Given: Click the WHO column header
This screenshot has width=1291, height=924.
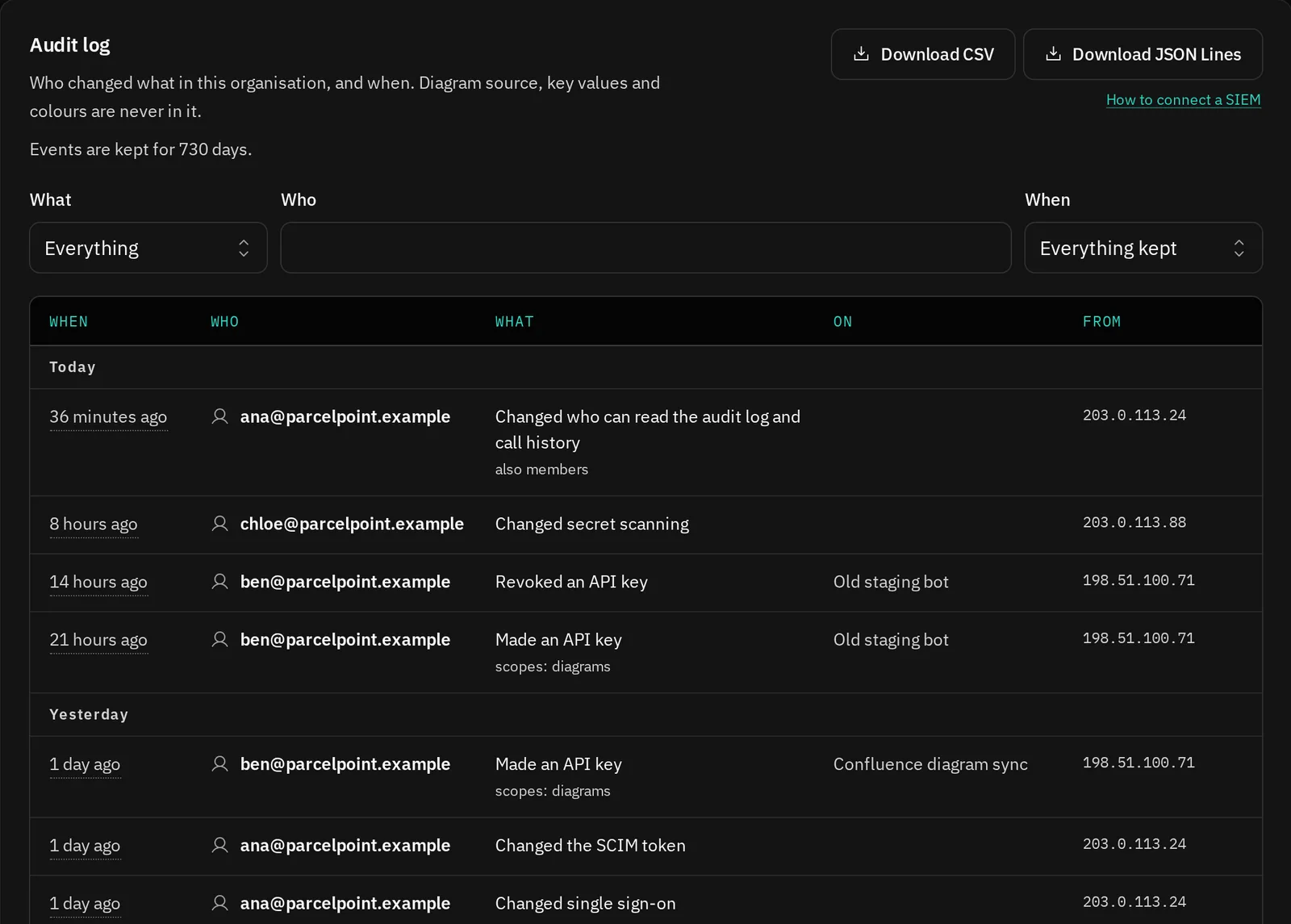Looking at the screenshot, I should tap(225, 322).
